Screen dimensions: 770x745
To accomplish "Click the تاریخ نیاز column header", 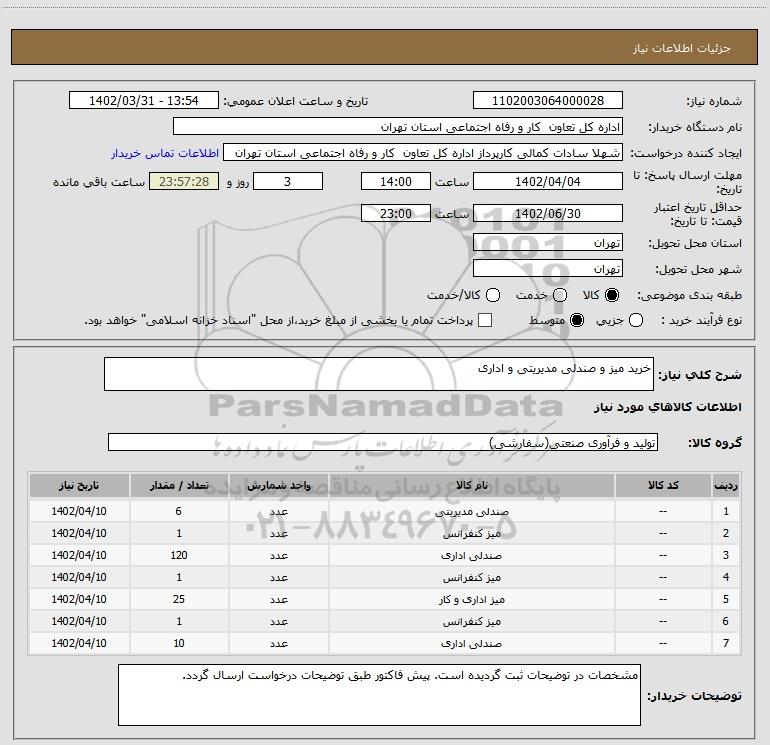I will coord(79,486).
